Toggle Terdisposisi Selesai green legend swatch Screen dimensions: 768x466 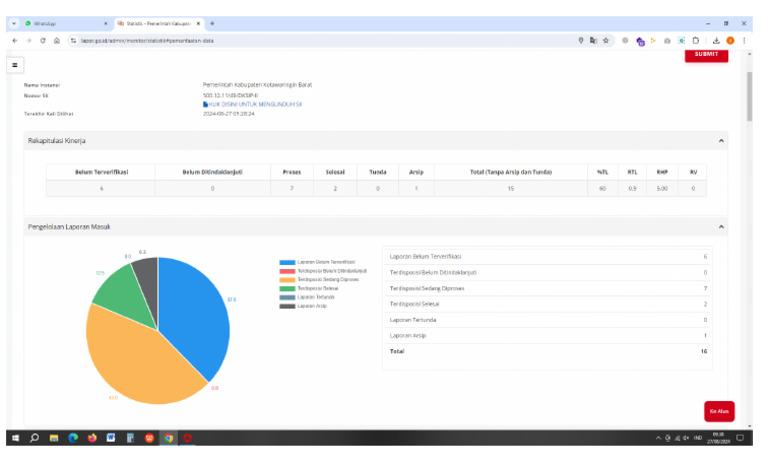coord(287,289)
